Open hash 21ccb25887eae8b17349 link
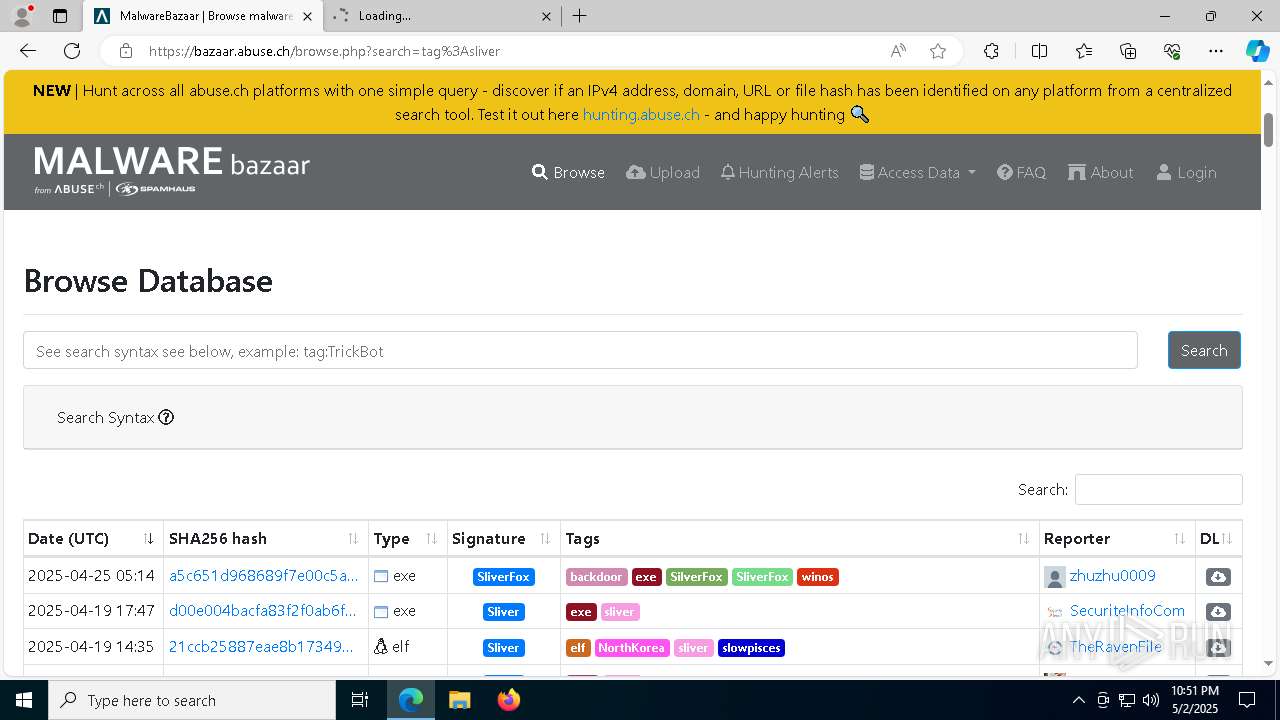Image resolution: width=1280 pixels, height=720 pixels. point(261,647)
